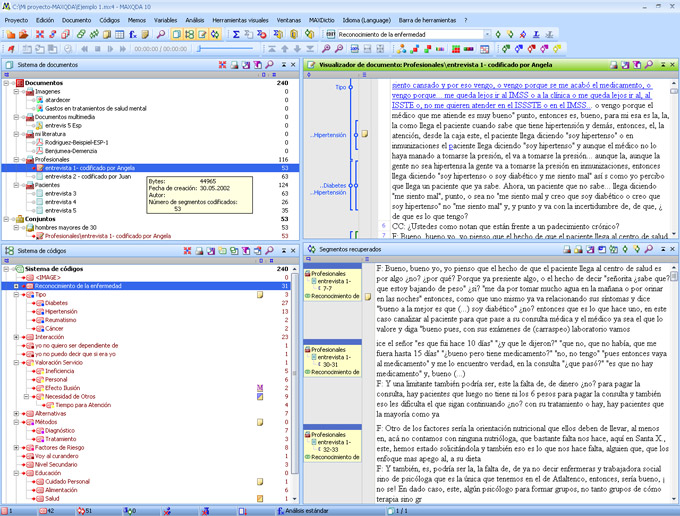Click the red pin icon in media toolbar

(x=11, y=49)
